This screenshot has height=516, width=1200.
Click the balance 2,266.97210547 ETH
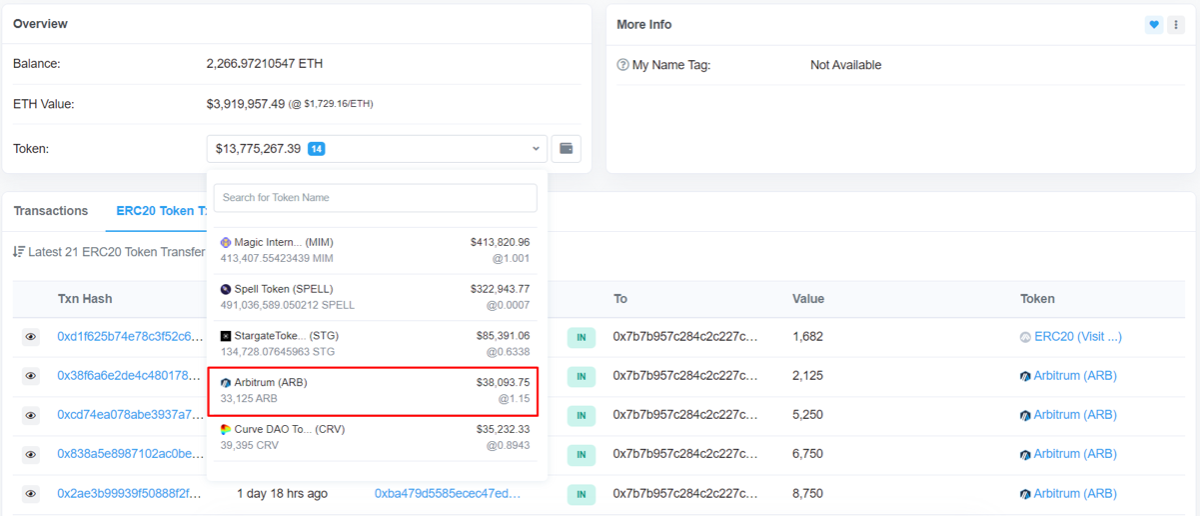265,64
